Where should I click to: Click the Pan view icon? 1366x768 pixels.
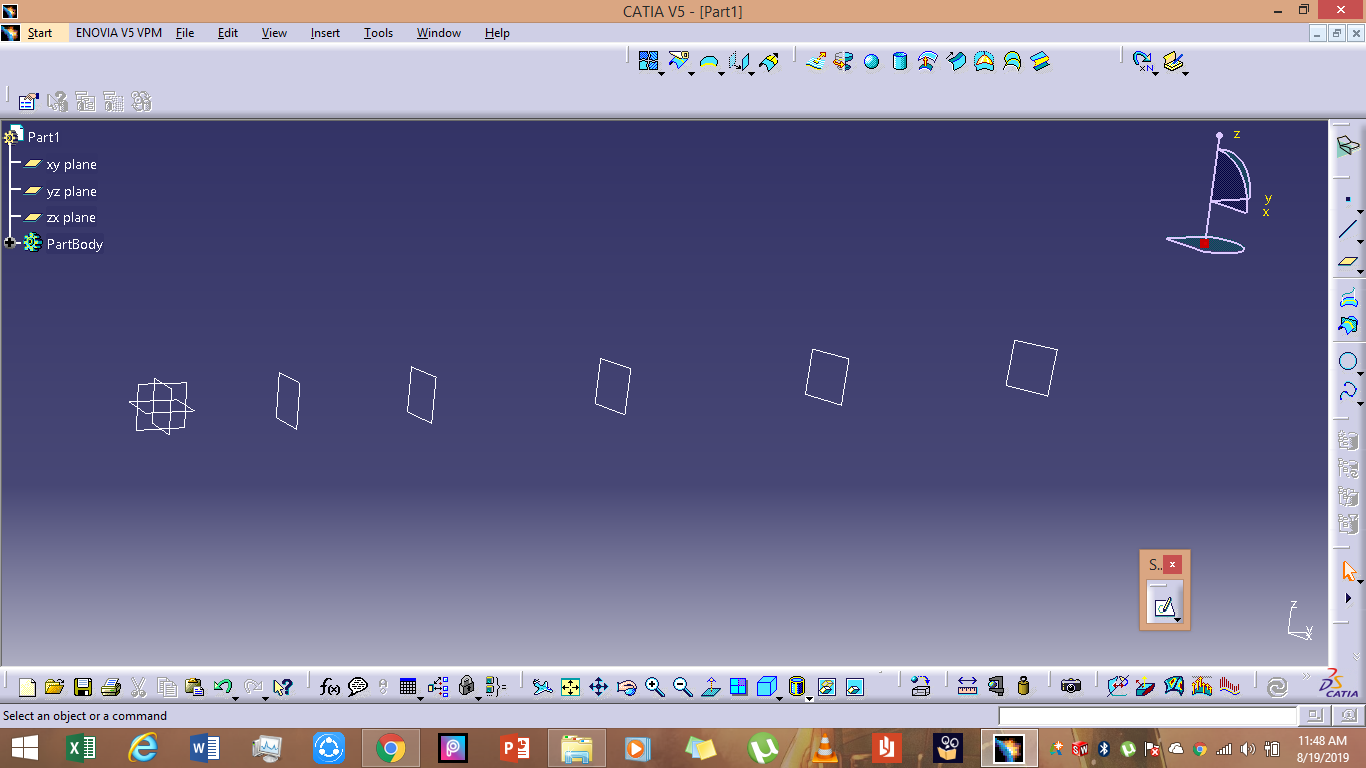(599, 687)
